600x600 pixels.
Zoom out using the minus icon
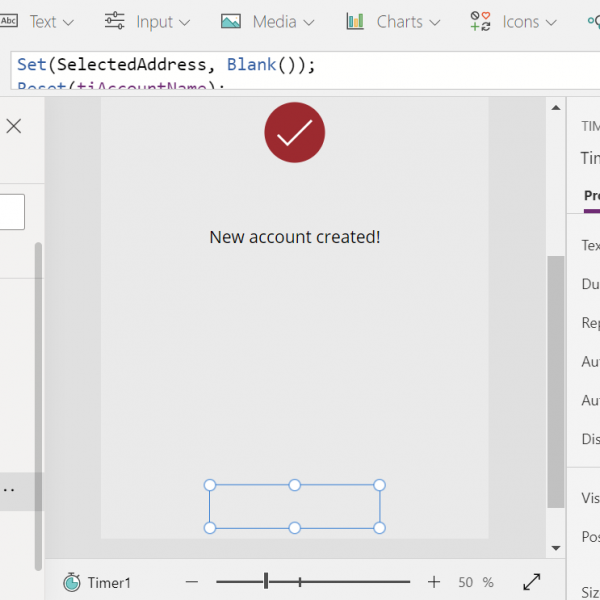pos(192,582)
